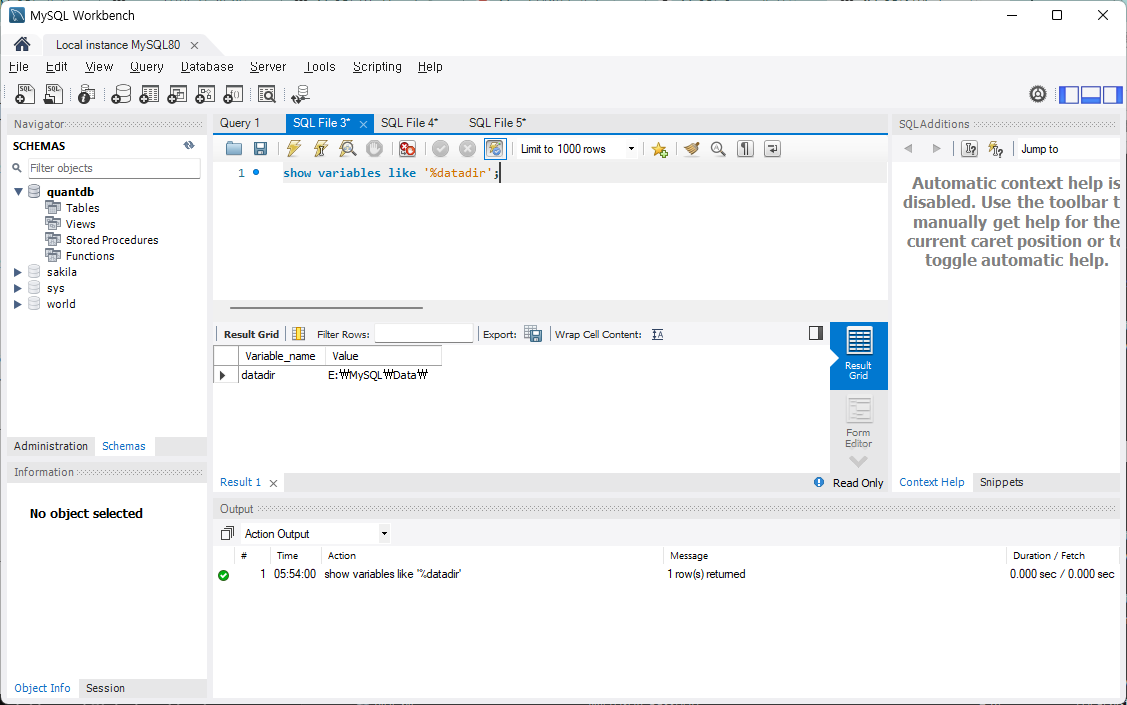Stop the running query with hand icon

374,149
